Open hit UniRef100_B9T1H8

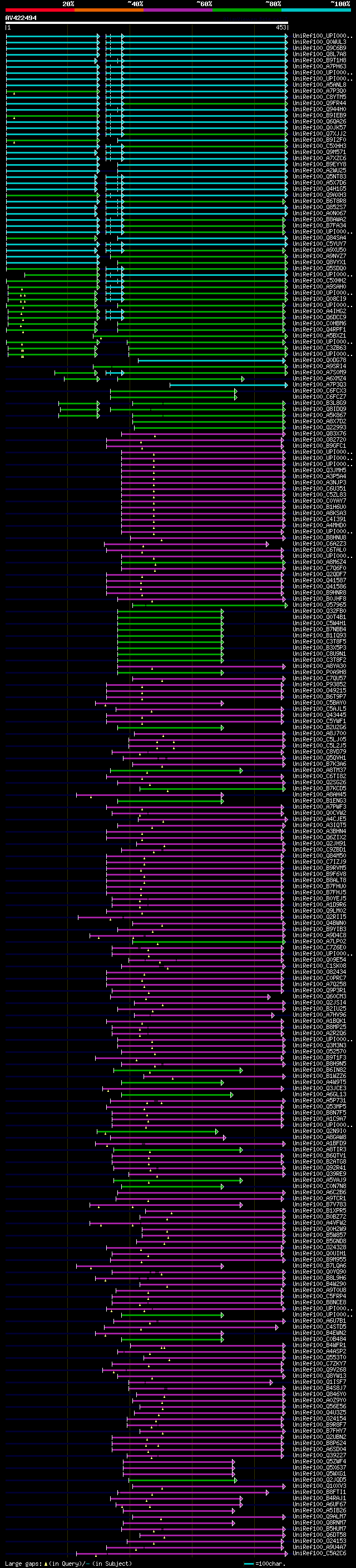coord(319,60)
